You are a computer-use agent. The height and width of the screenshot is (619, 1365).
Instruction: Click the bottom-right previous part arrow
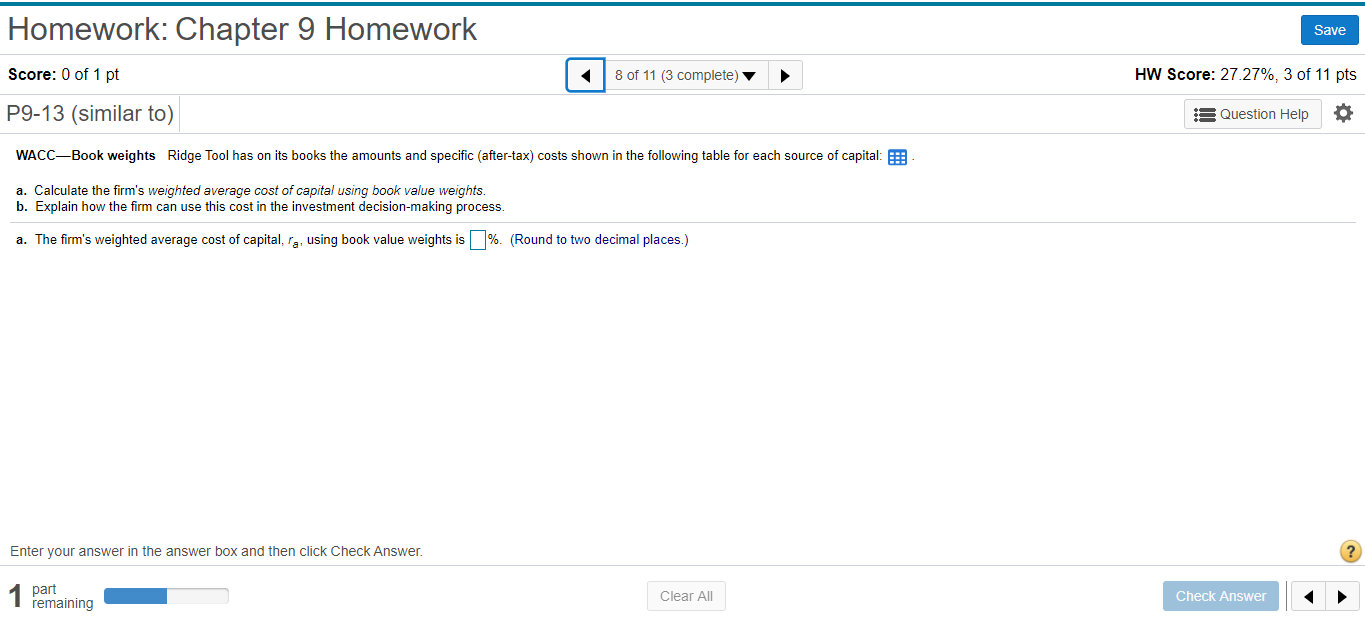tap(1308, 596)
